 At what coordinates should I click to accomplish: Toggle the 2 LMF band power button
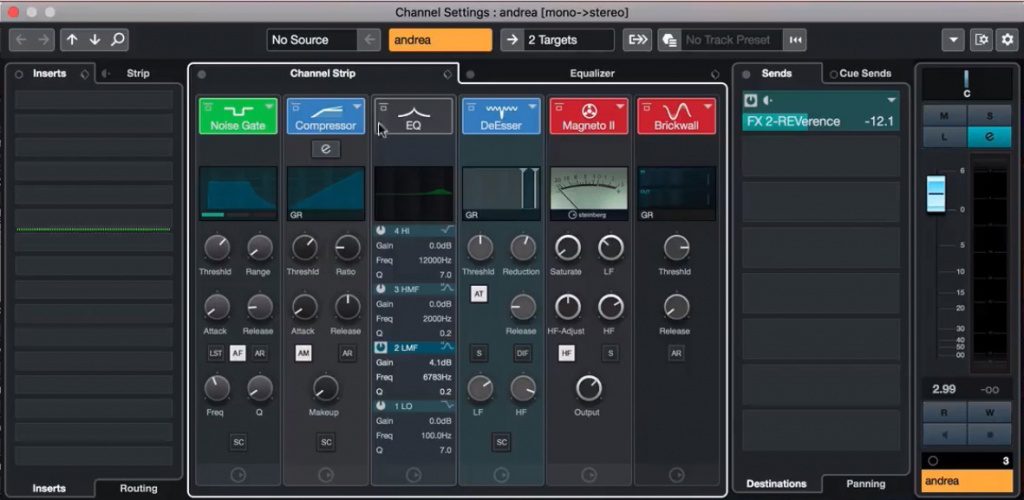(x=381, y=347)
